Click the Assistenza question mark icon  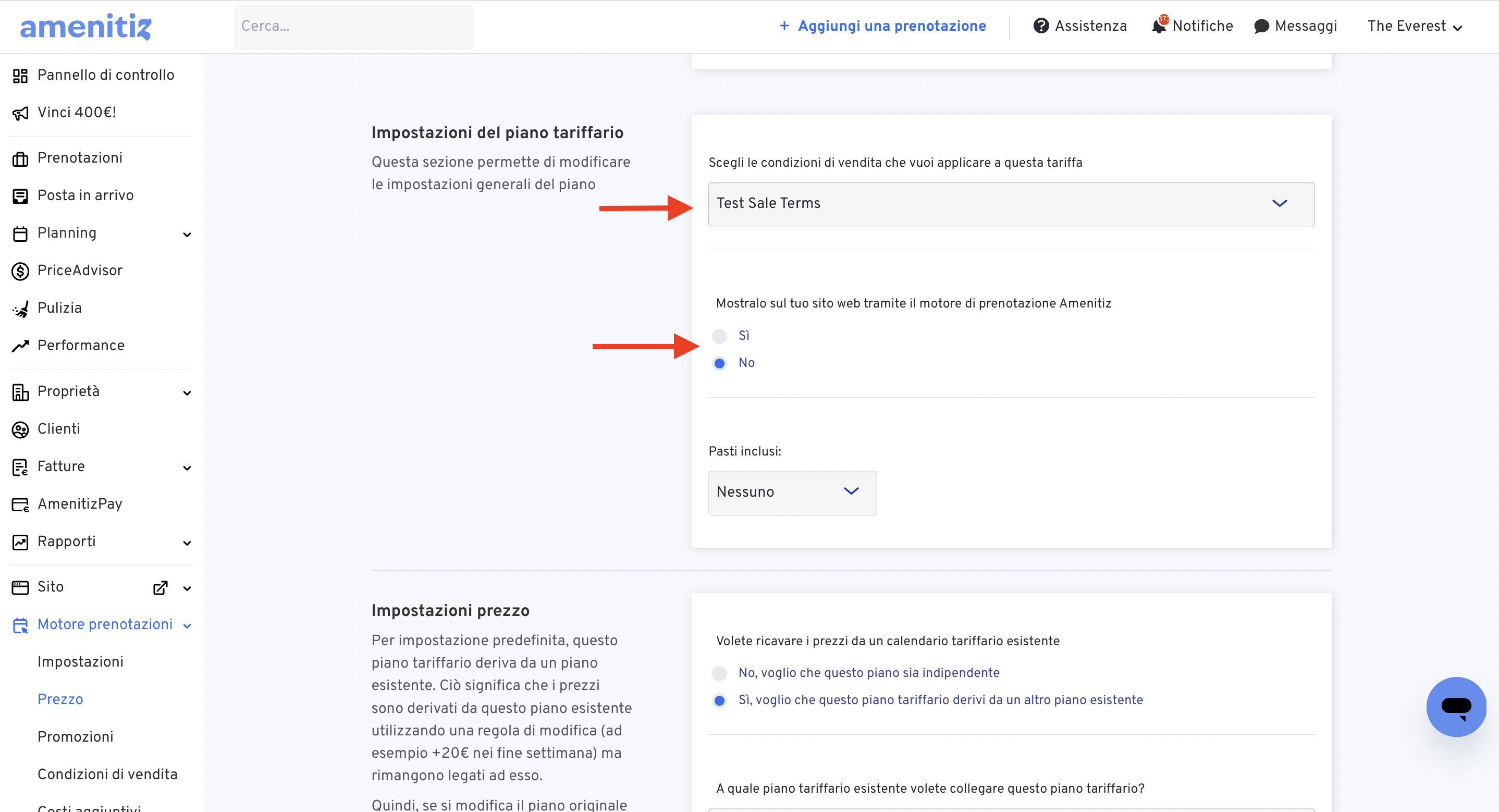(x=1041, y=26)
